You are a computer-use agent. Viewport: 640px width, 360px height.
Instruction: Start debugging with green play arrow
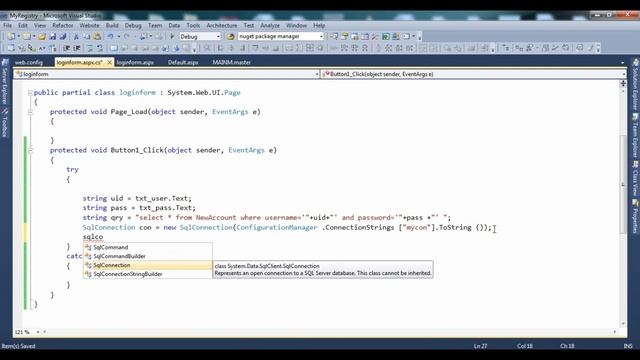pyautogui.click(x=172, y=36)
